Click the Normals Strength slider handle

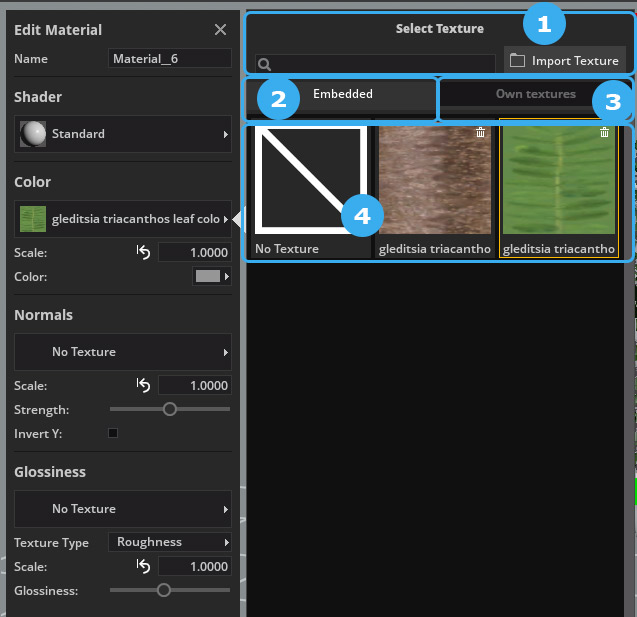tap(169, 409)
